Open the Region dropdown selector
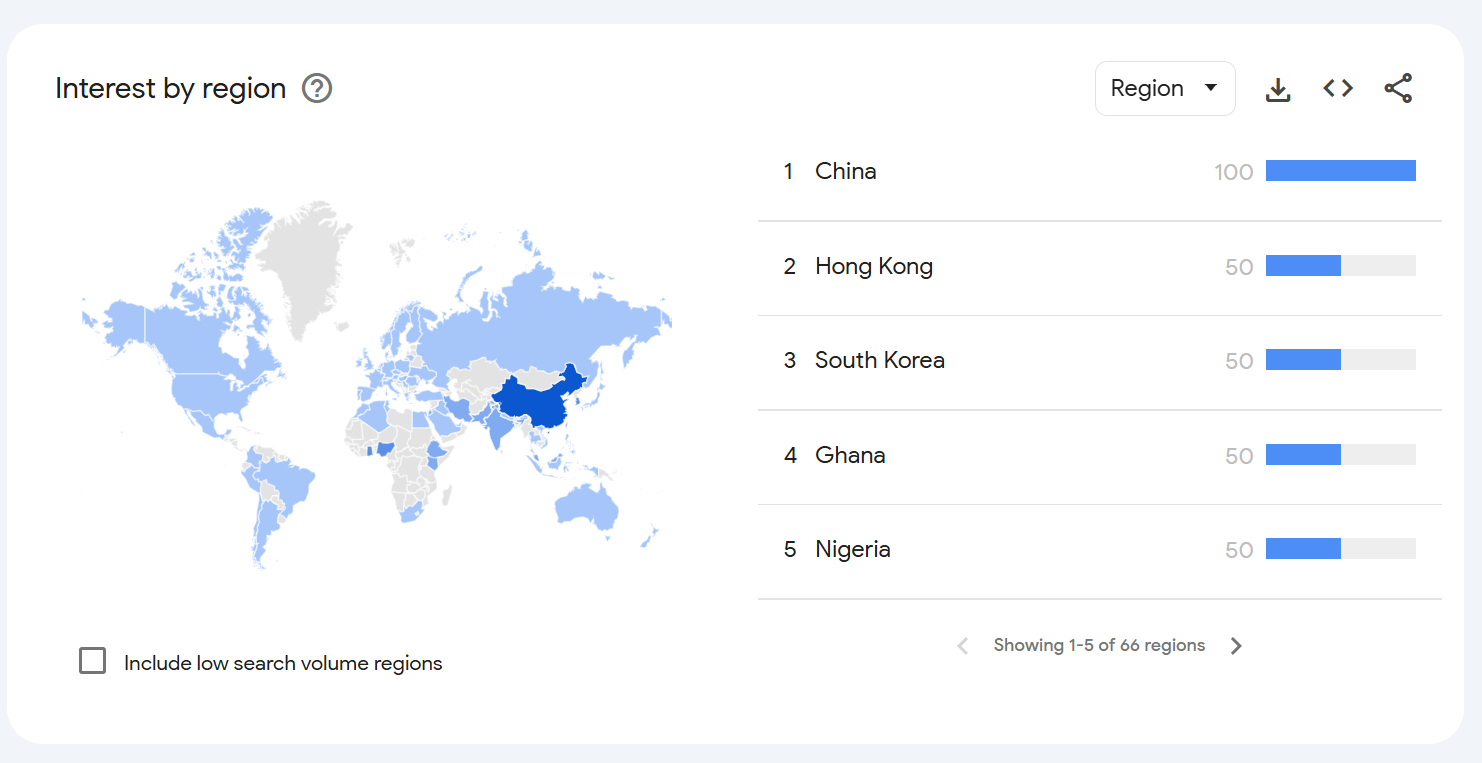The width and height of the screenshot is (1482, 763). [1165, 88]
